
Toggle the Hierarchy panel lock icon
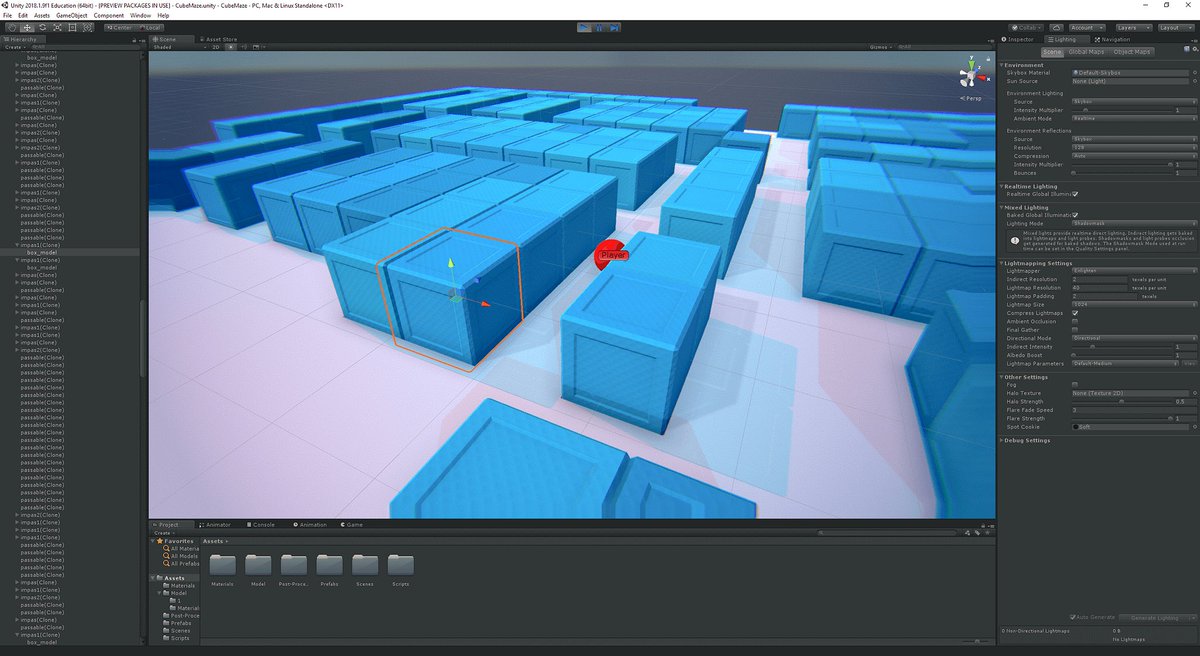coord(136,39)
